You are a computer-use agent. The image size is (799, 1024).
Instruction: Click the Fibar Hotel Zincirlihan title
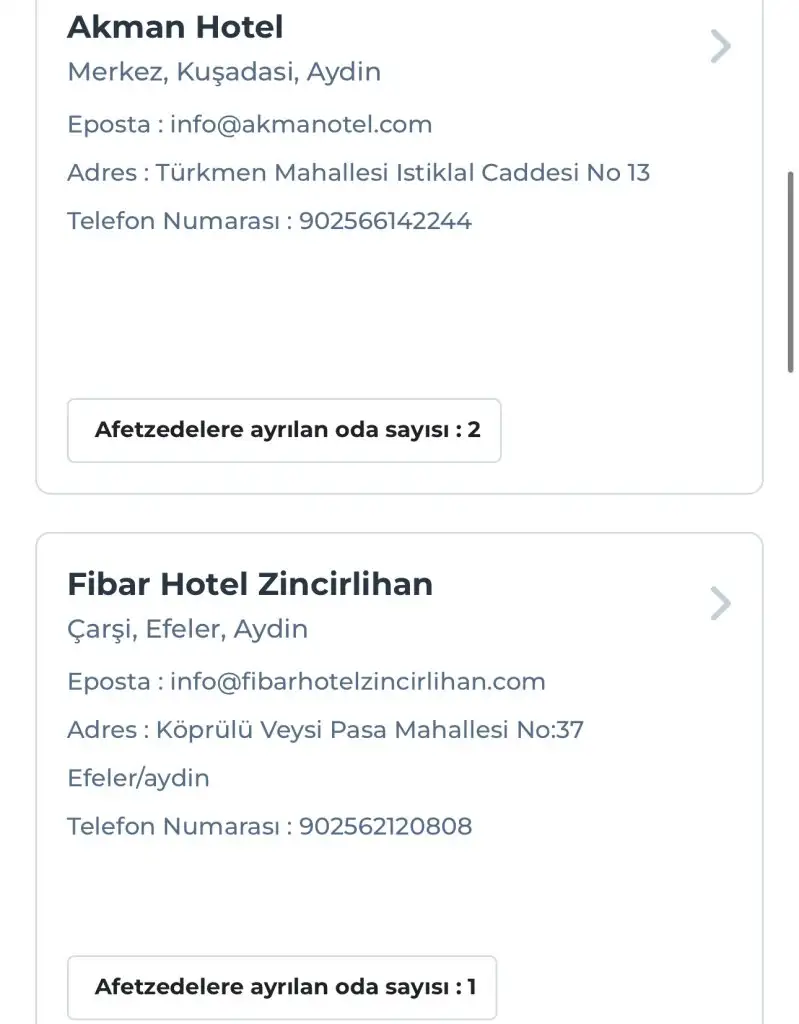point(250,584)
